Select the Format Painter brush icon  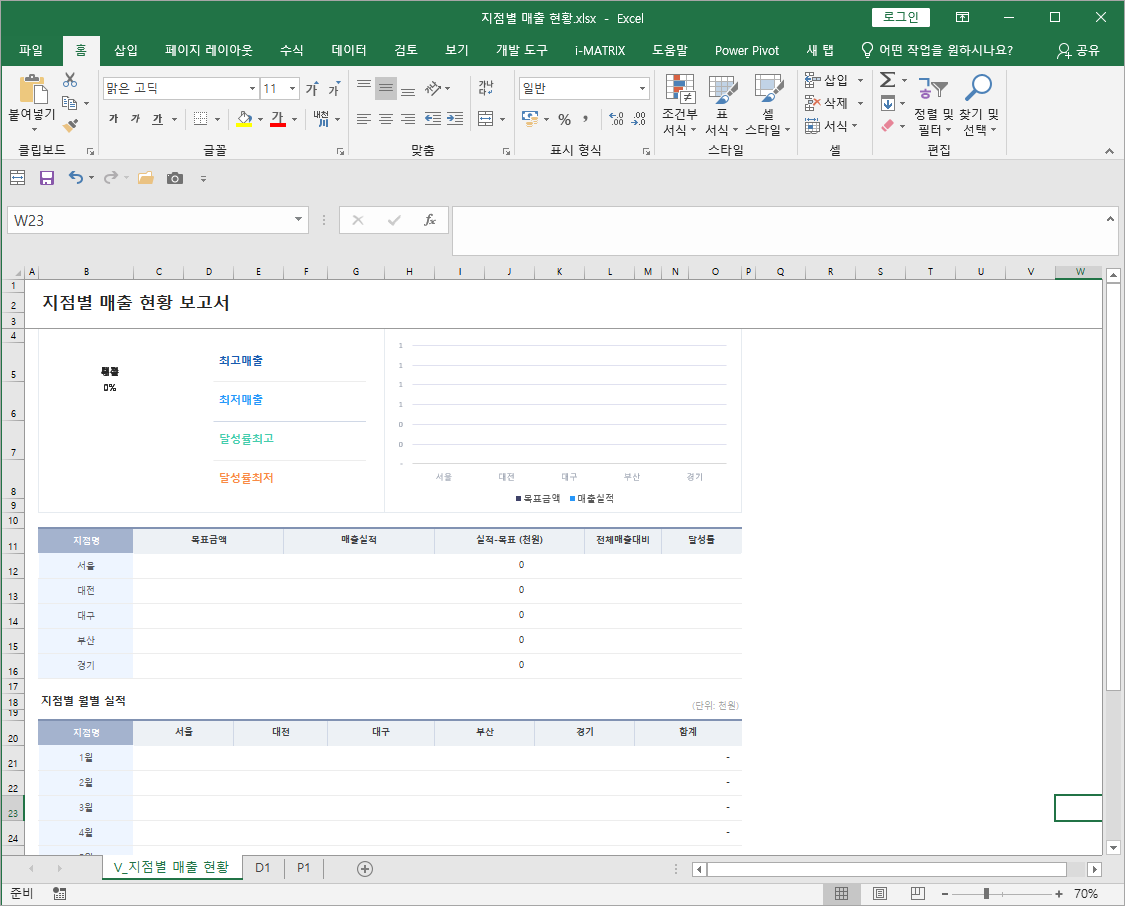[70, 126]
